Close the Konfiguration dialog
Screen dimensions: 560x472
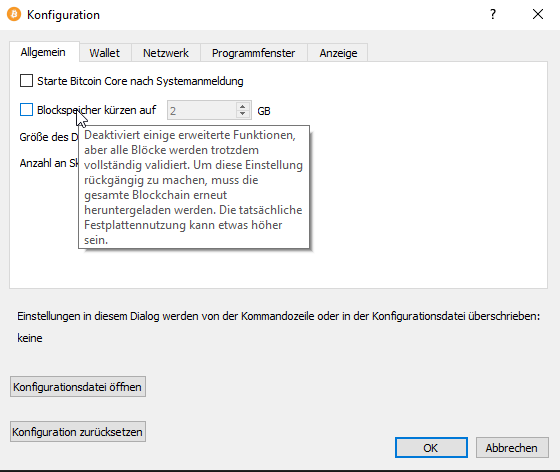[x=538, y=14]
